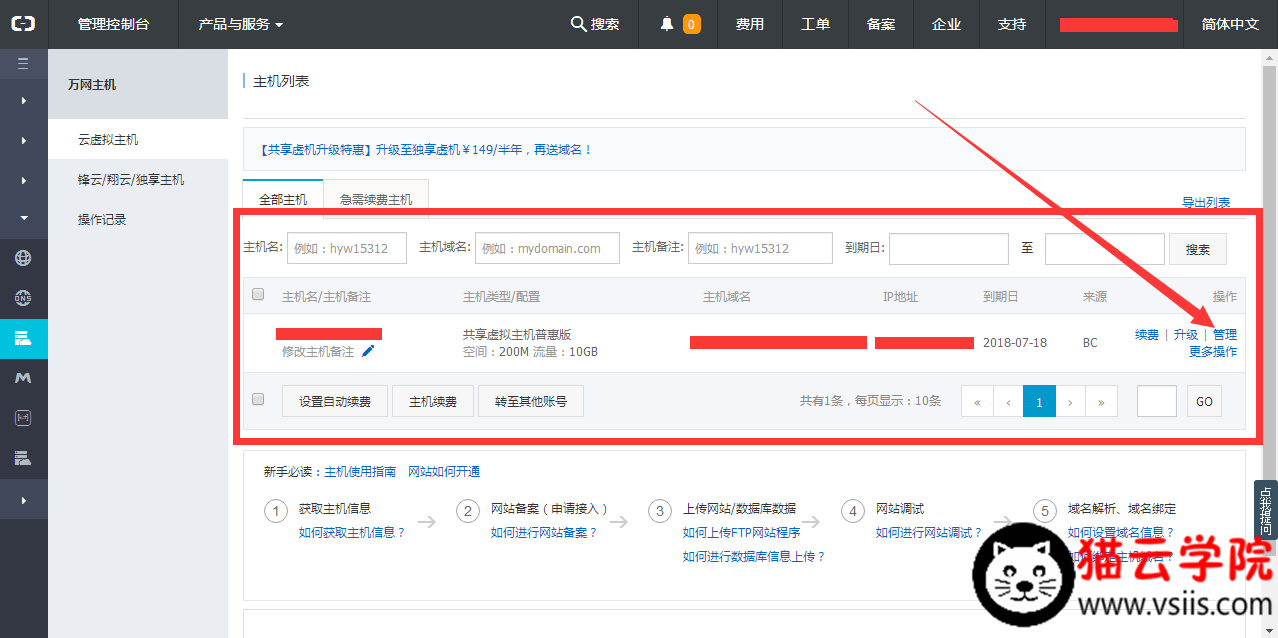Screen dimensions: 1278x638
Task: Click the Aliyun logo icon
Action: [23, 24]
